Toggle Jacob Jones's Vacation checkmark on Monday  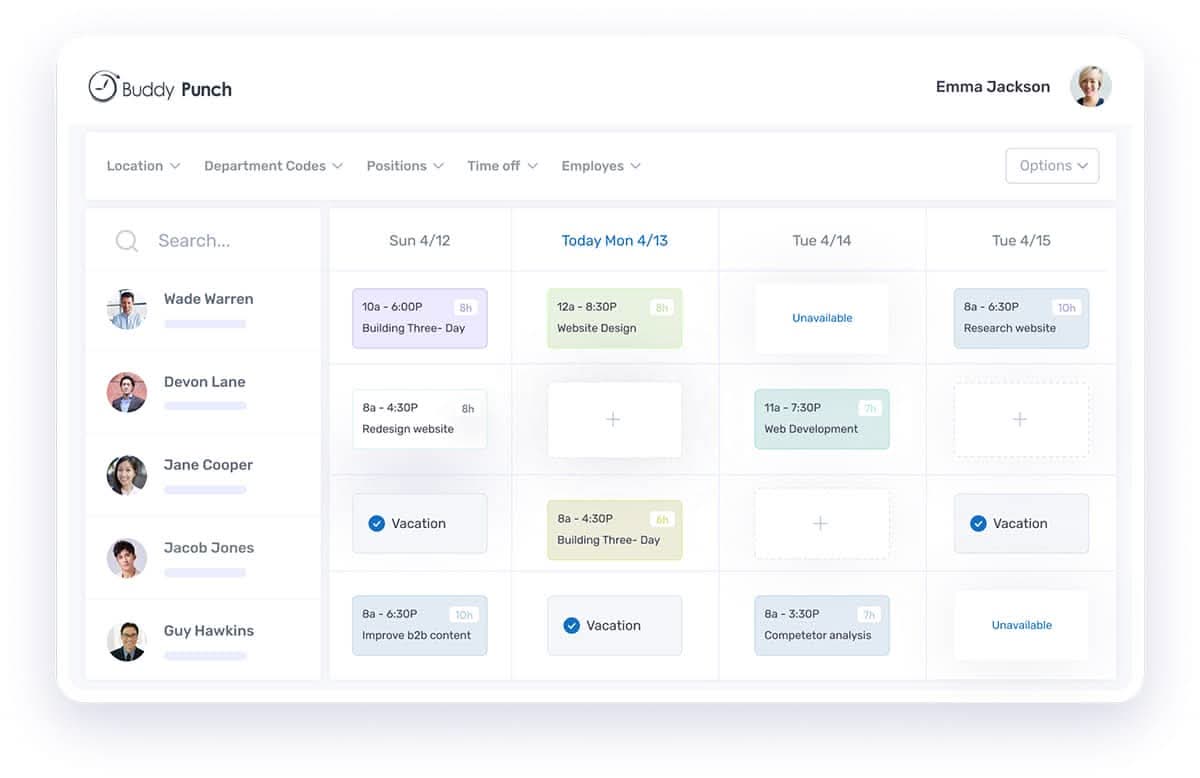click(x=573, y=625)
